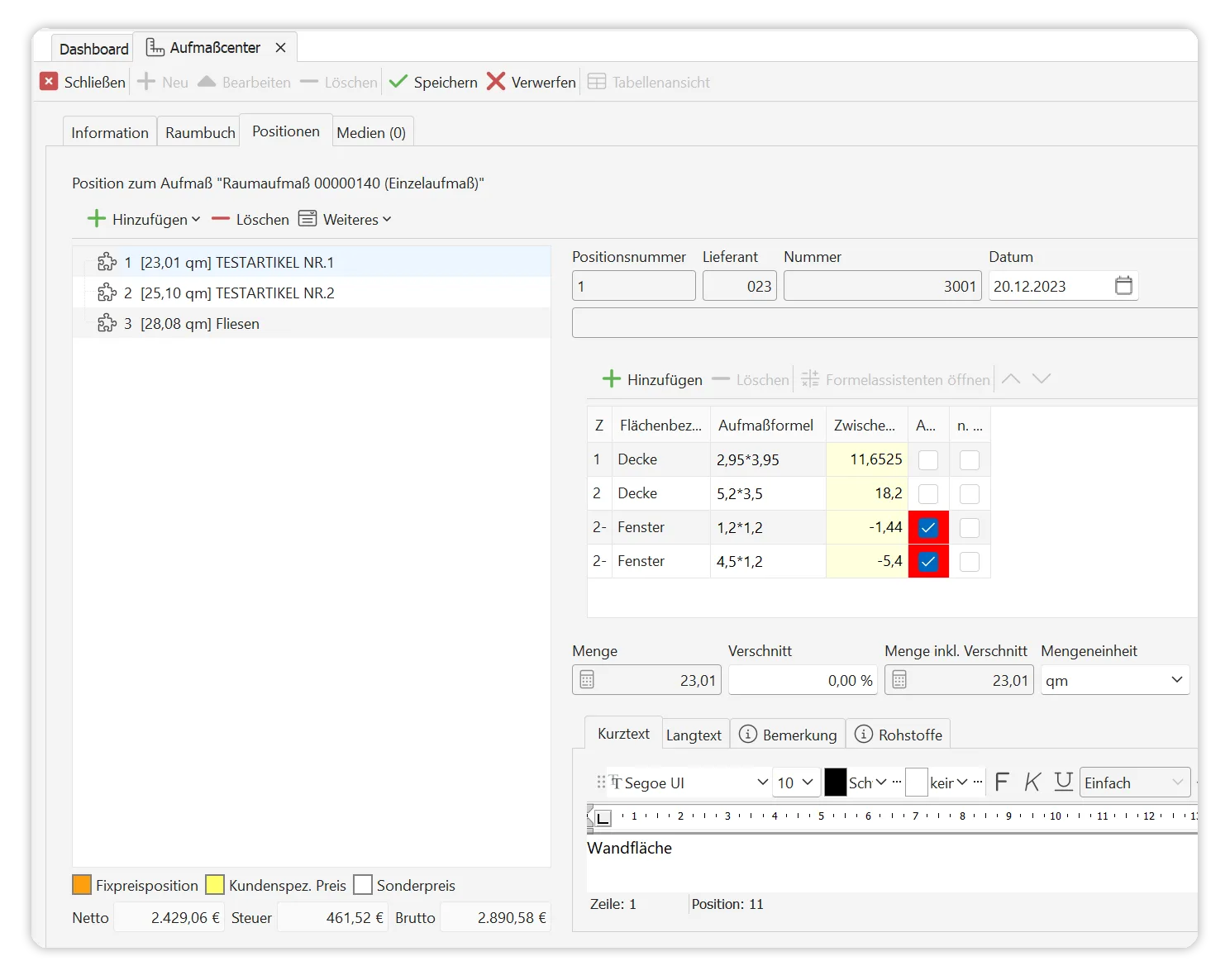The height and width of the screenshot is (980, 1230).
Task: Switch to the Raumbuch tab
Action: 200,132
